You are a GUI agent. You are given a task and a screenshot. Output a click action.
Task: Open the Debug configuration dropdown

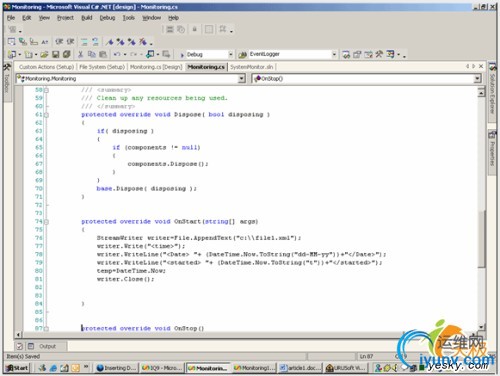pos(230,54)
